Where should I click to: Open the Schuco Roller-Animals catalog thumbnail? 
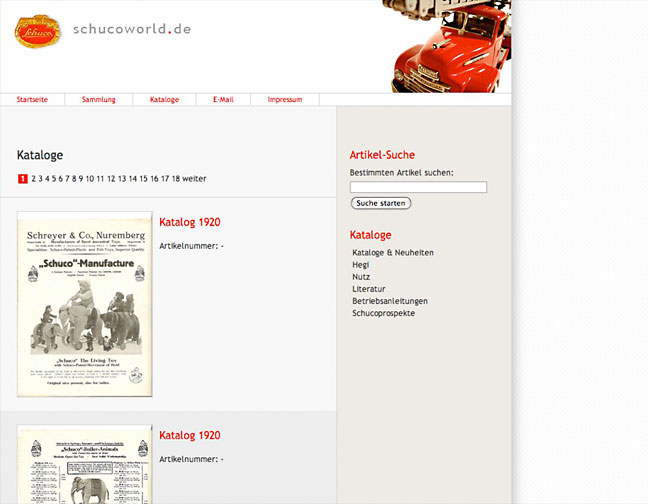coord(85,464)
